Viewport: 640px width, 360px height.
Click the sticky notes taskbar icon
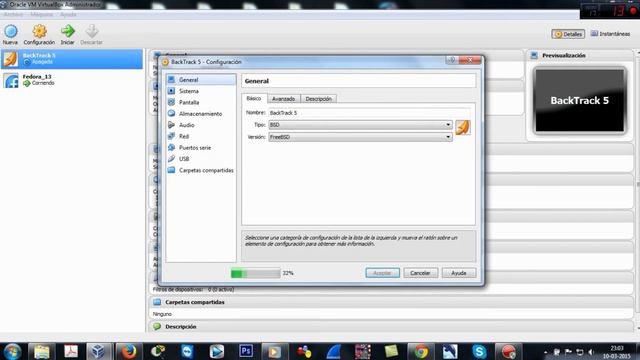pos(391,351)
